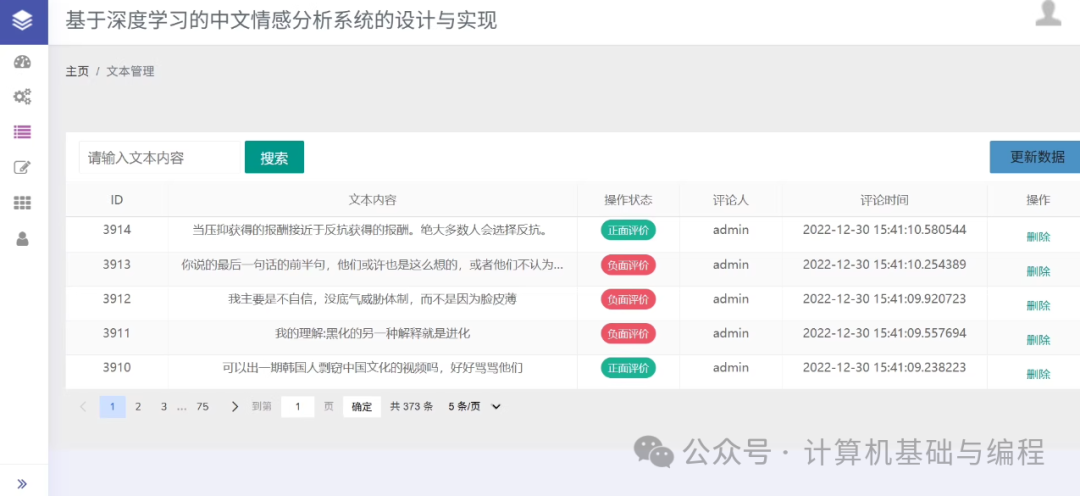Screen dimensions: 1080x496
Task: Go to page 2 in pagination
Action: tap(138, 407)
